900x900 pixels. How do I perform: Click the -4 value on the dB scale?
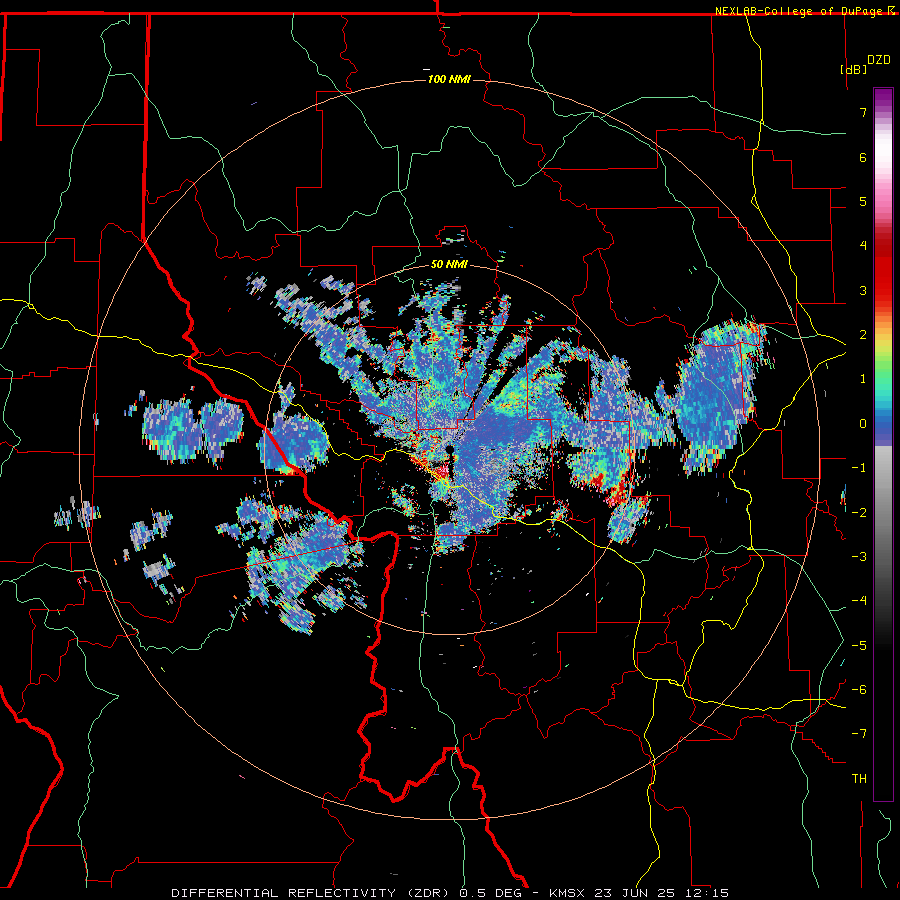[x=859, y=601]
